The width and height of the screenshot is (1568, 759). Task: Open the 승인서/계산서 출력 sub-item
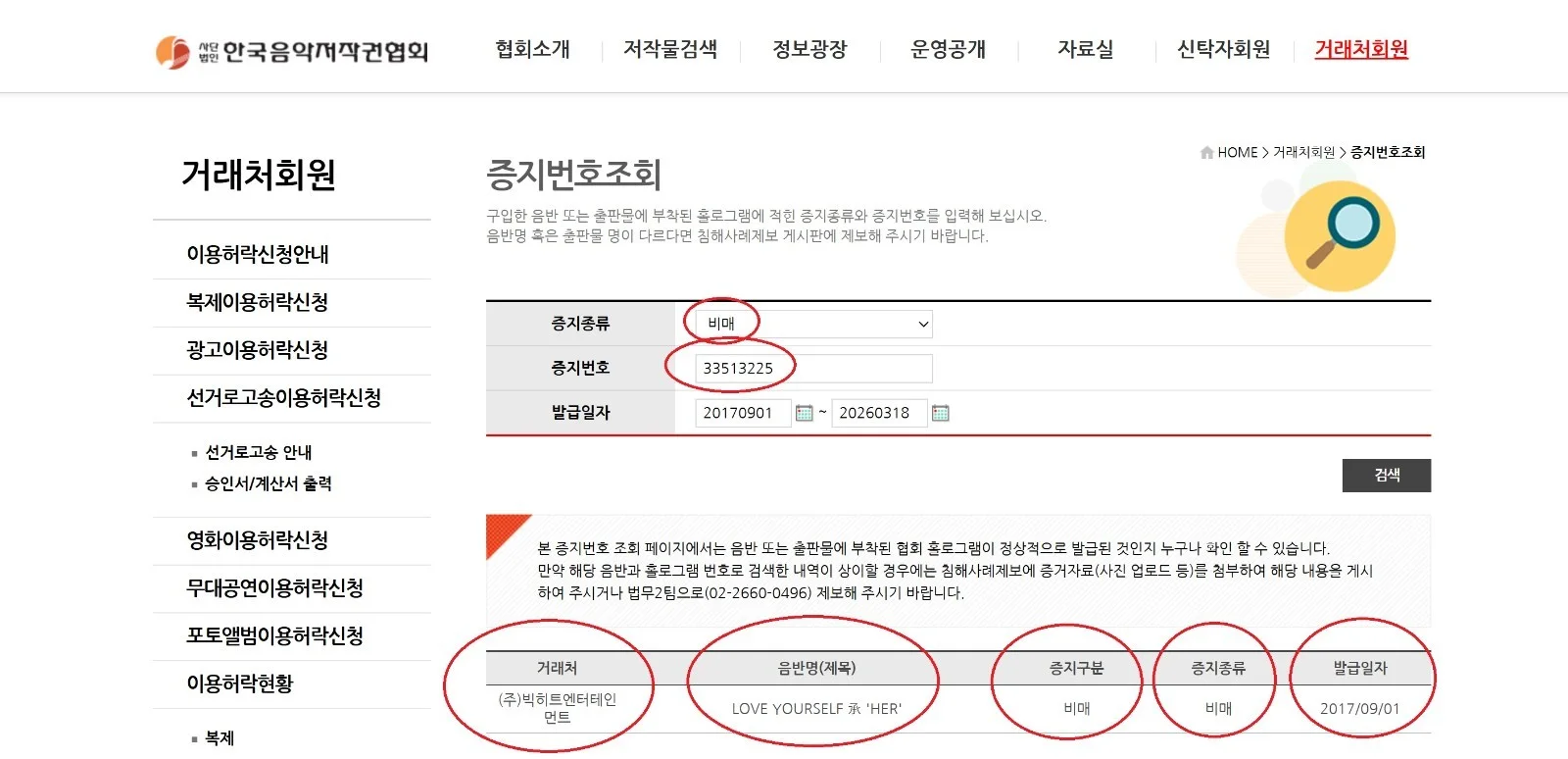(269, 483)
